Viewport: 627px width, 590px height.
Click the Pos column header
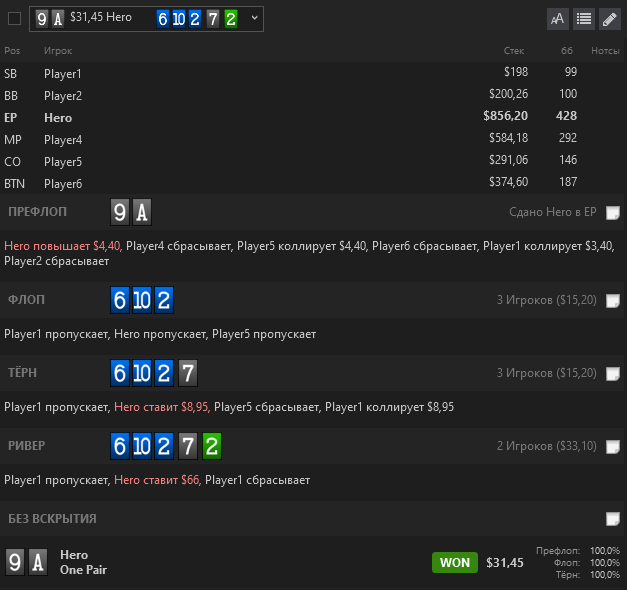click(x=12, y=51)
